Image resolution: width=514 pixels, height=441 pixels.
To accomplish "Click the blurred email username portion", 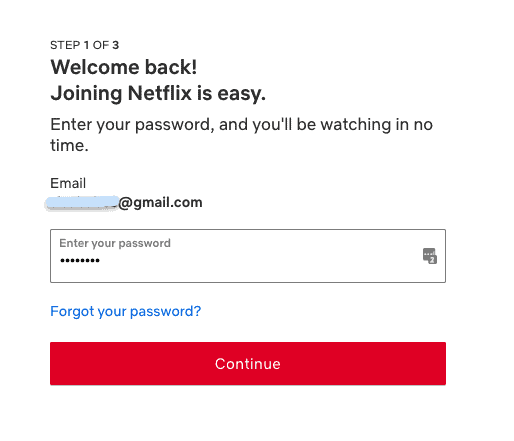I will 82,203.
